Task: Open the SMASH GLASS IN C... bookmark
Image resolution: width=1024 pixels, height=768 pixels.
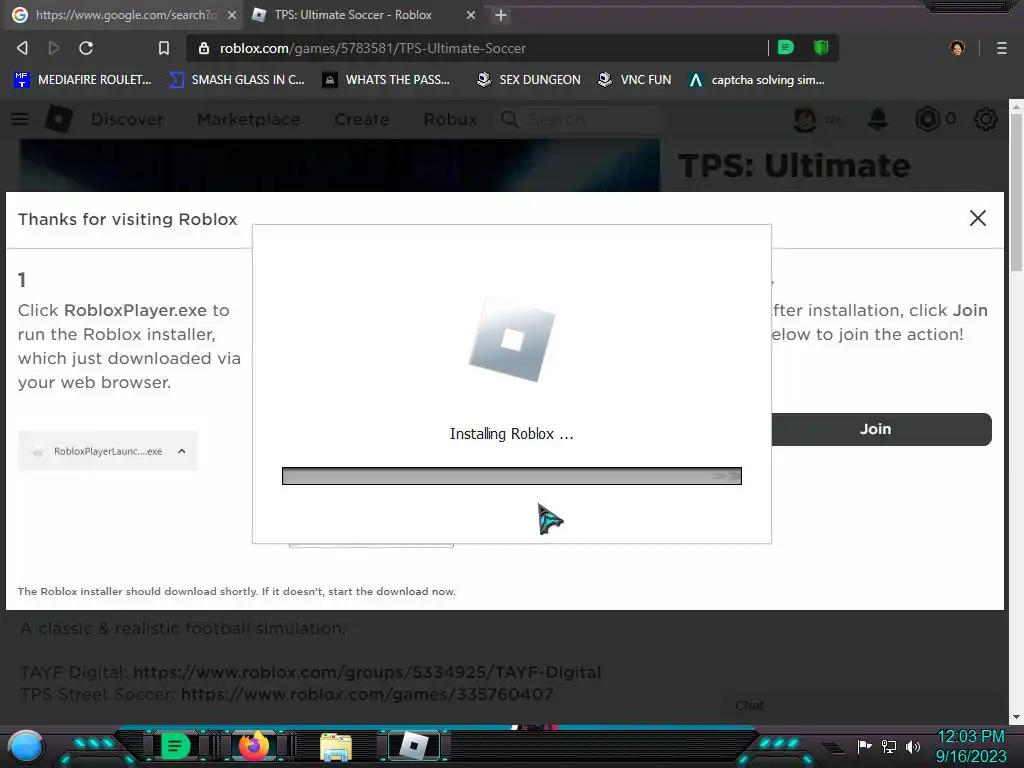Action: (x=237, y=80)
